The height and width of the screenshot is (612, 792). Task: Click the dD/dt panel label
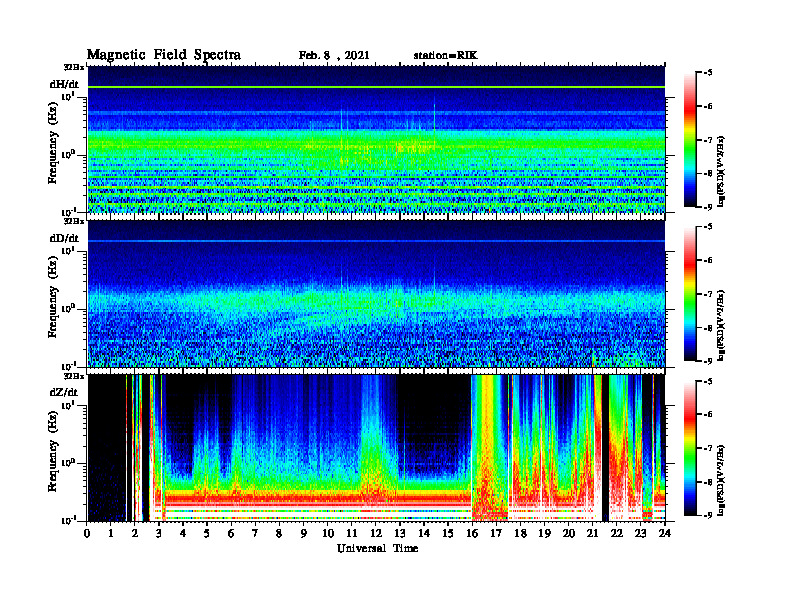[x=64, y=238]
